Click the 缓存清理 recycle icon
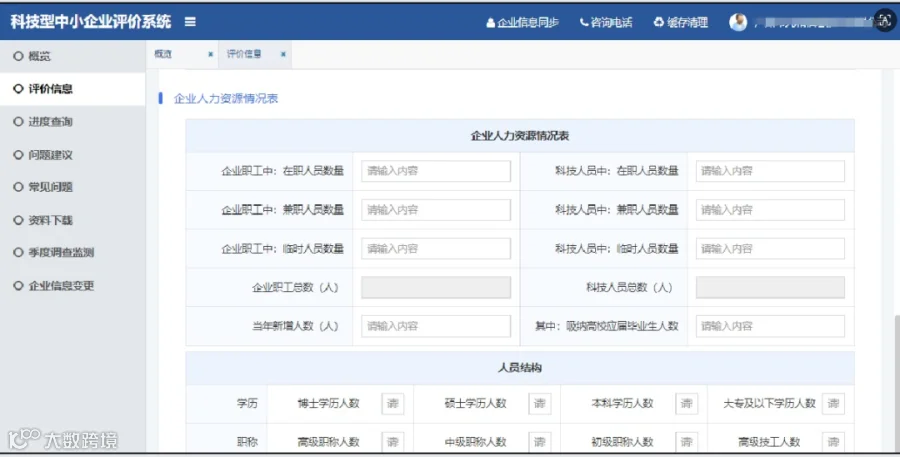This screenshot has height=457, width=900. tap(658, 22)
